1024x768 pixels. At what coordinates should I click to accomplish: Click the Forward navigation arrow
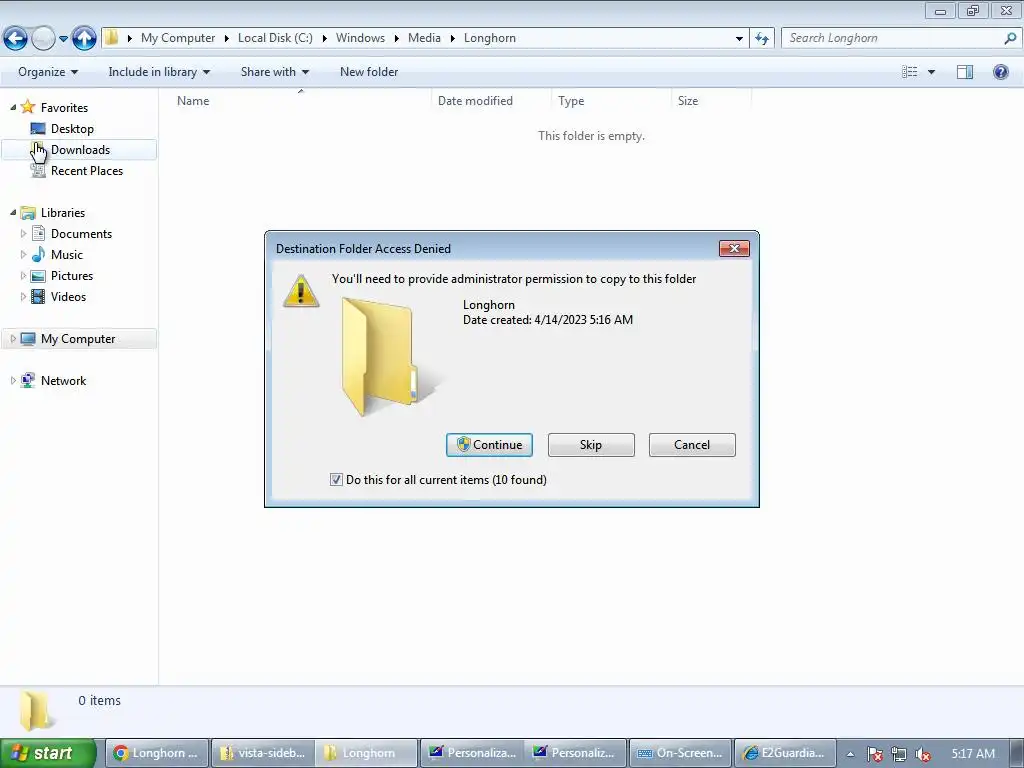point(43,39)
